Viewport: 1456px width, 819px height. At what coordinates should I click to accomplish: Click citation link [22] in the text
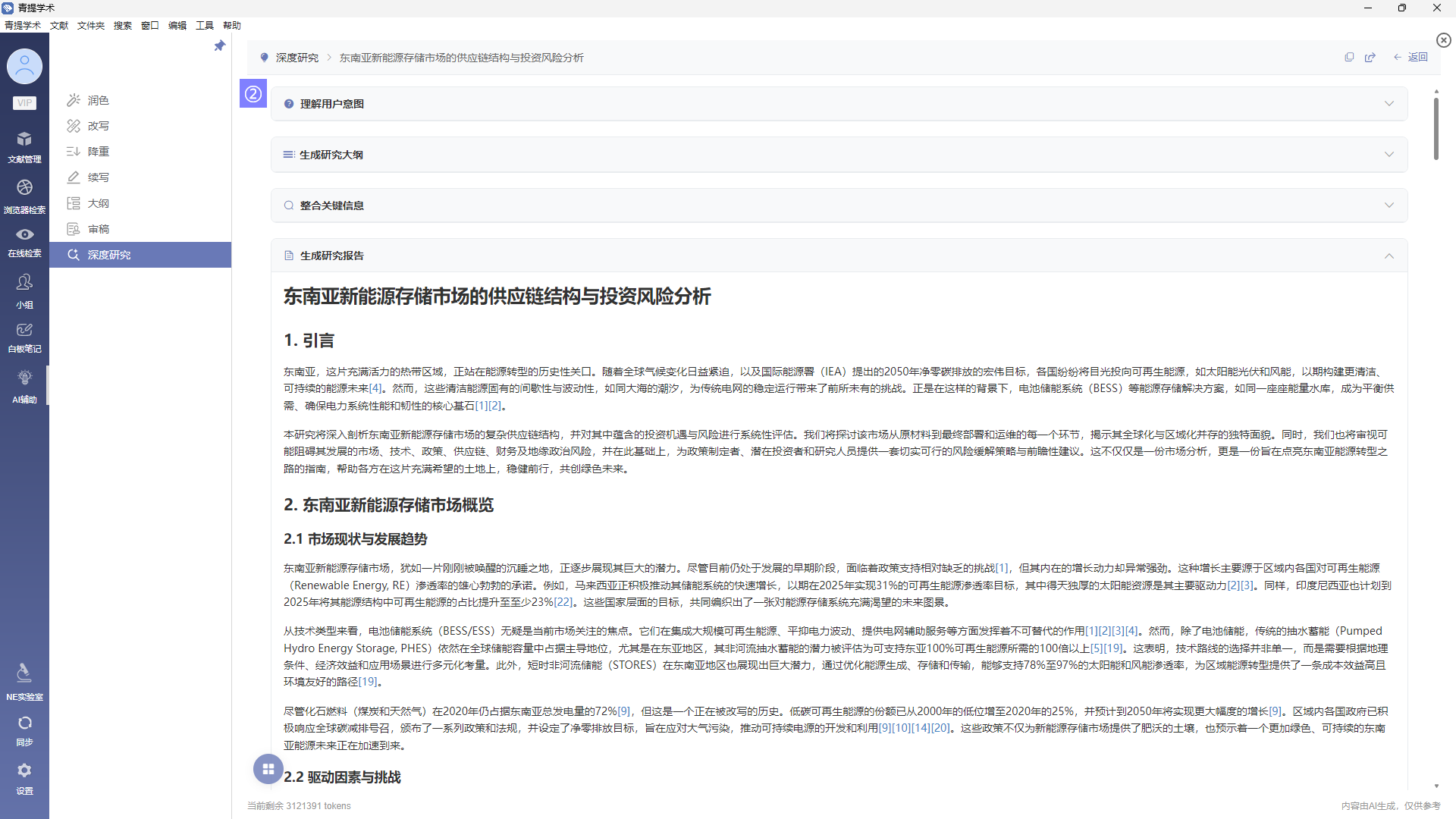point(563,602)
